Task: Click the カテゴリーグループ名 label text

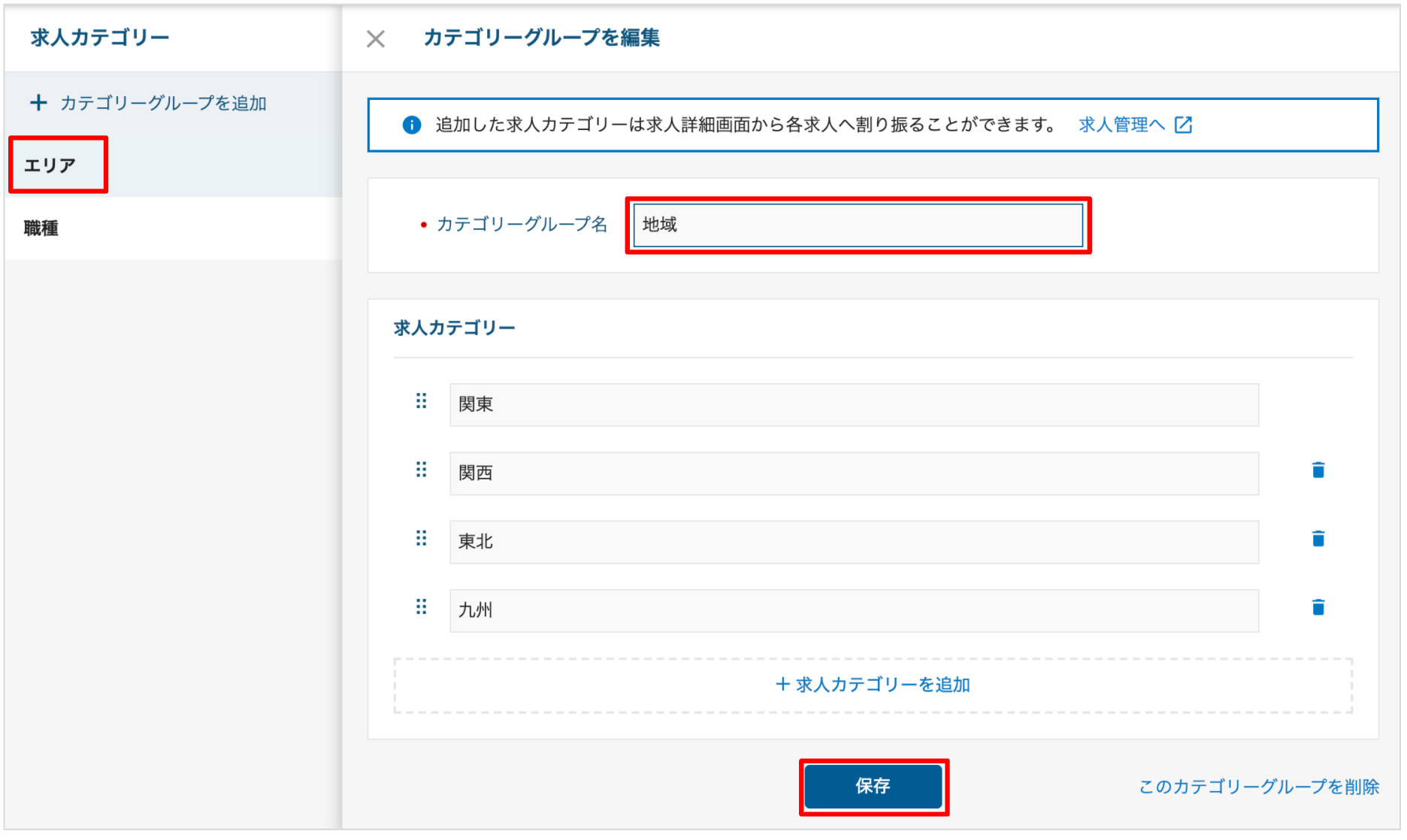Action: [522, 225]
